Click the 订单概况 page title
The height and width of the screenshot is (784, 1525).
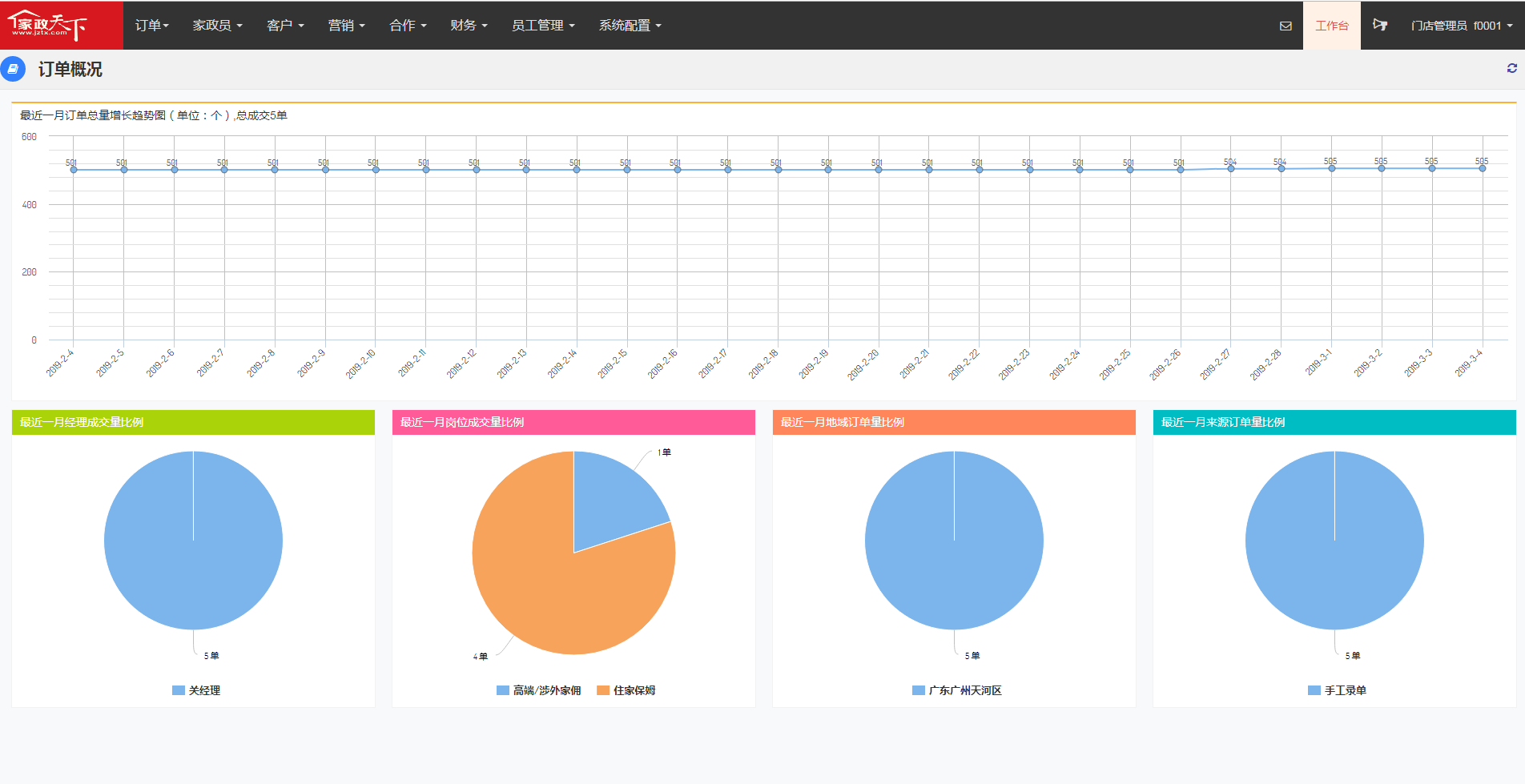(70, 70)
